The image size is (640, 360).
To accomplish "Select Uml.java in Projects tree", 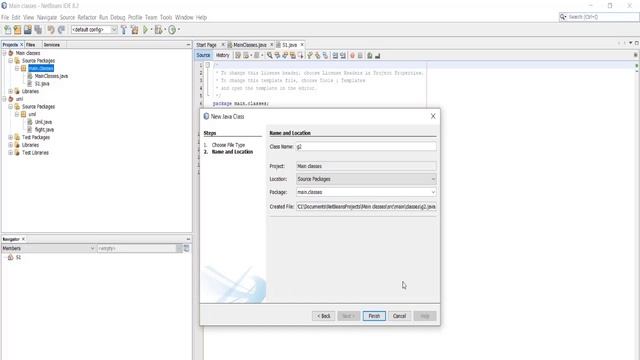I will 43,122.
